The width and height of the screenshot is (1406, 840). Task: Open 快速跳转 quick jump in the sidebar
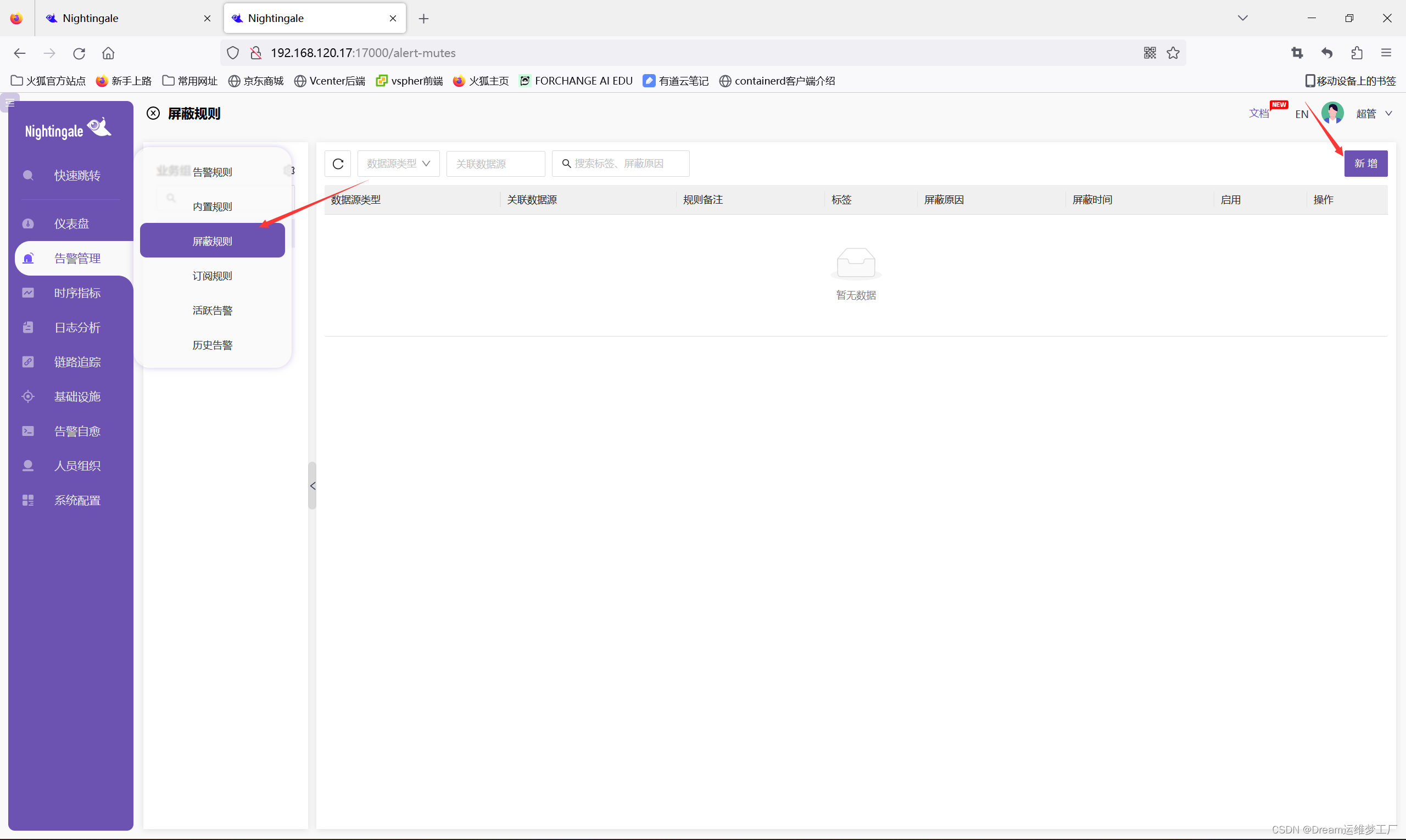pyautogui.click(x=77, y=176)
